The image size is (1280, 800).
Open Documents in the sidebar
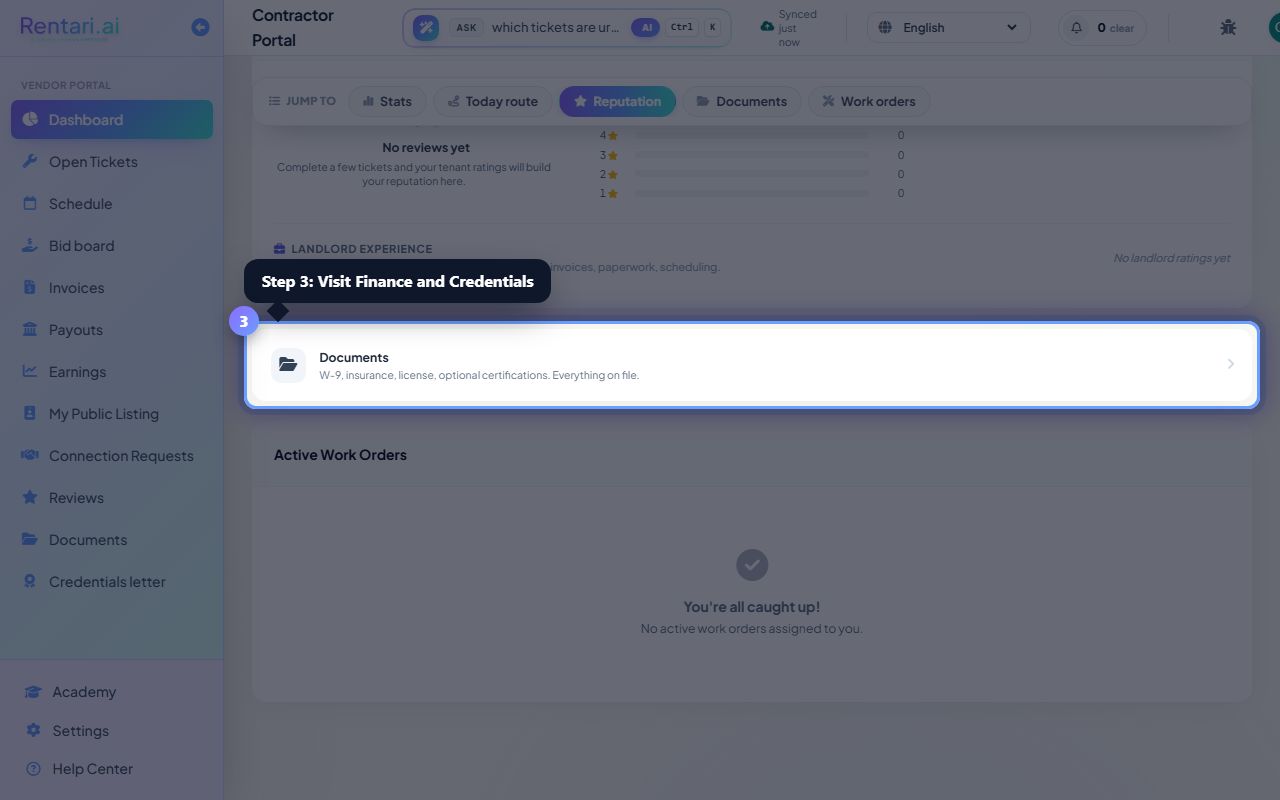click(x=112, y=539)
